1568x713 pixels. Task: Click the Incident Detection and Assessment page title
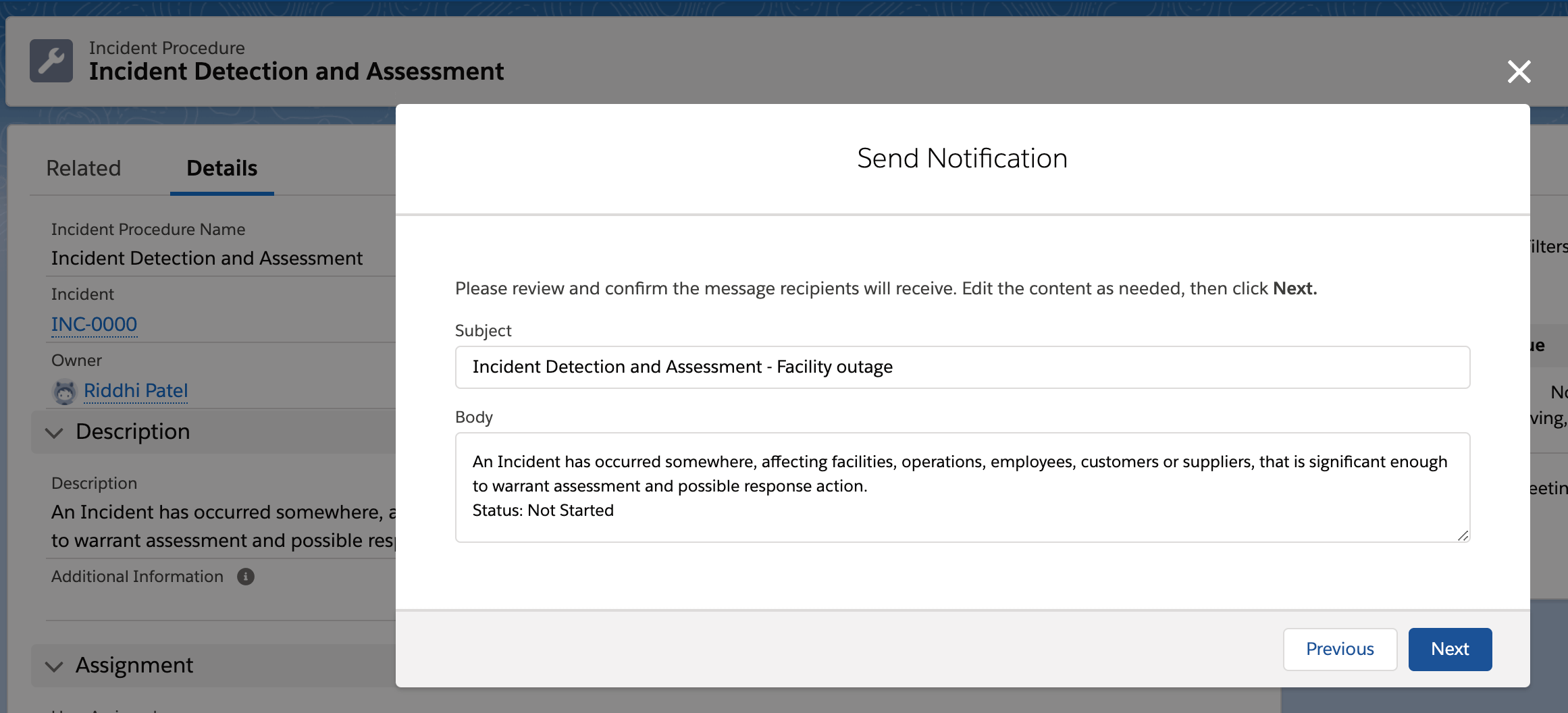point(296,72)
